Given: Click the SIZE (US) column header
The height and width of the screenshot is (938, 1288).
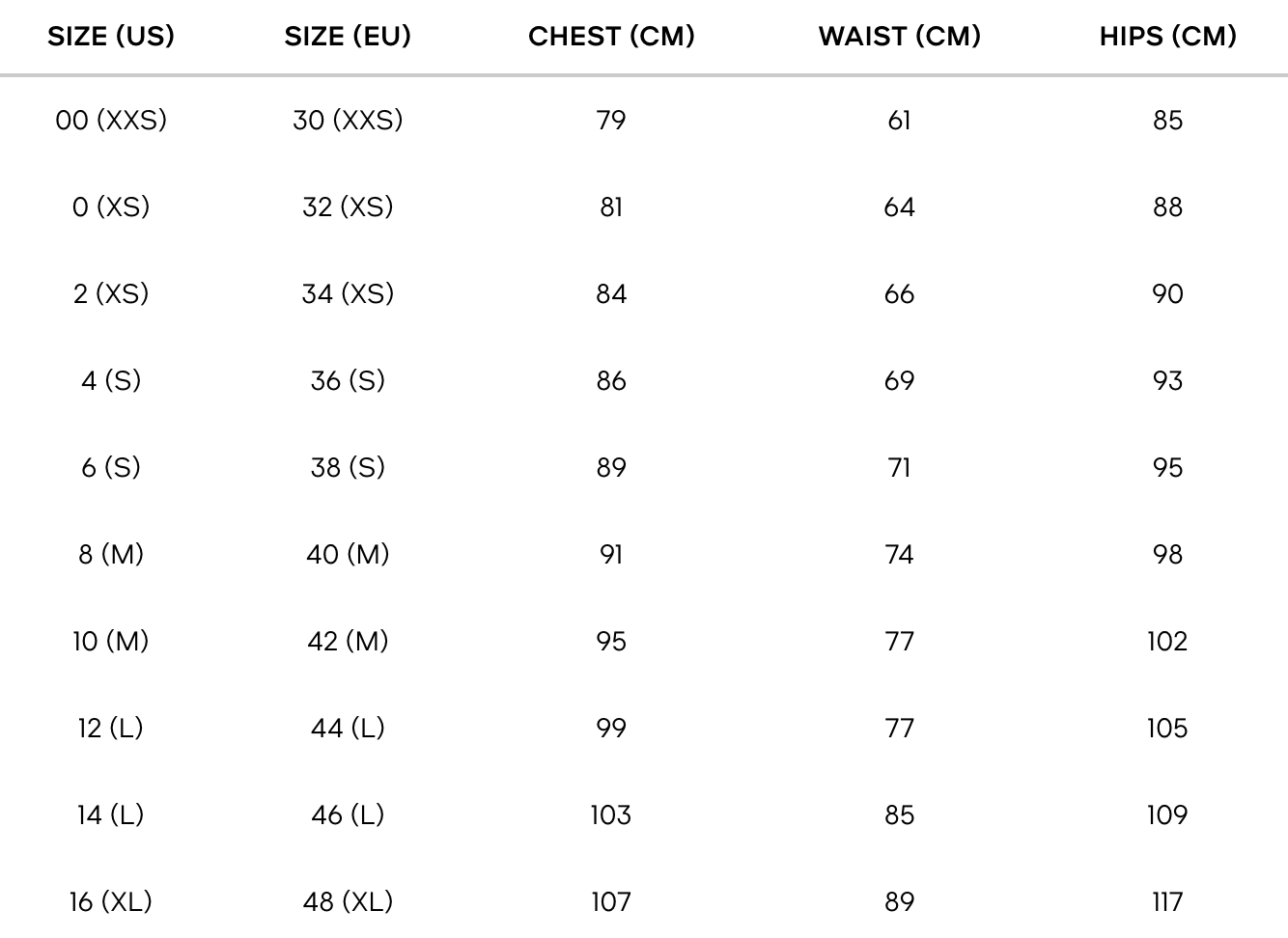Looking at the screenshot, I should click(111, 37).
